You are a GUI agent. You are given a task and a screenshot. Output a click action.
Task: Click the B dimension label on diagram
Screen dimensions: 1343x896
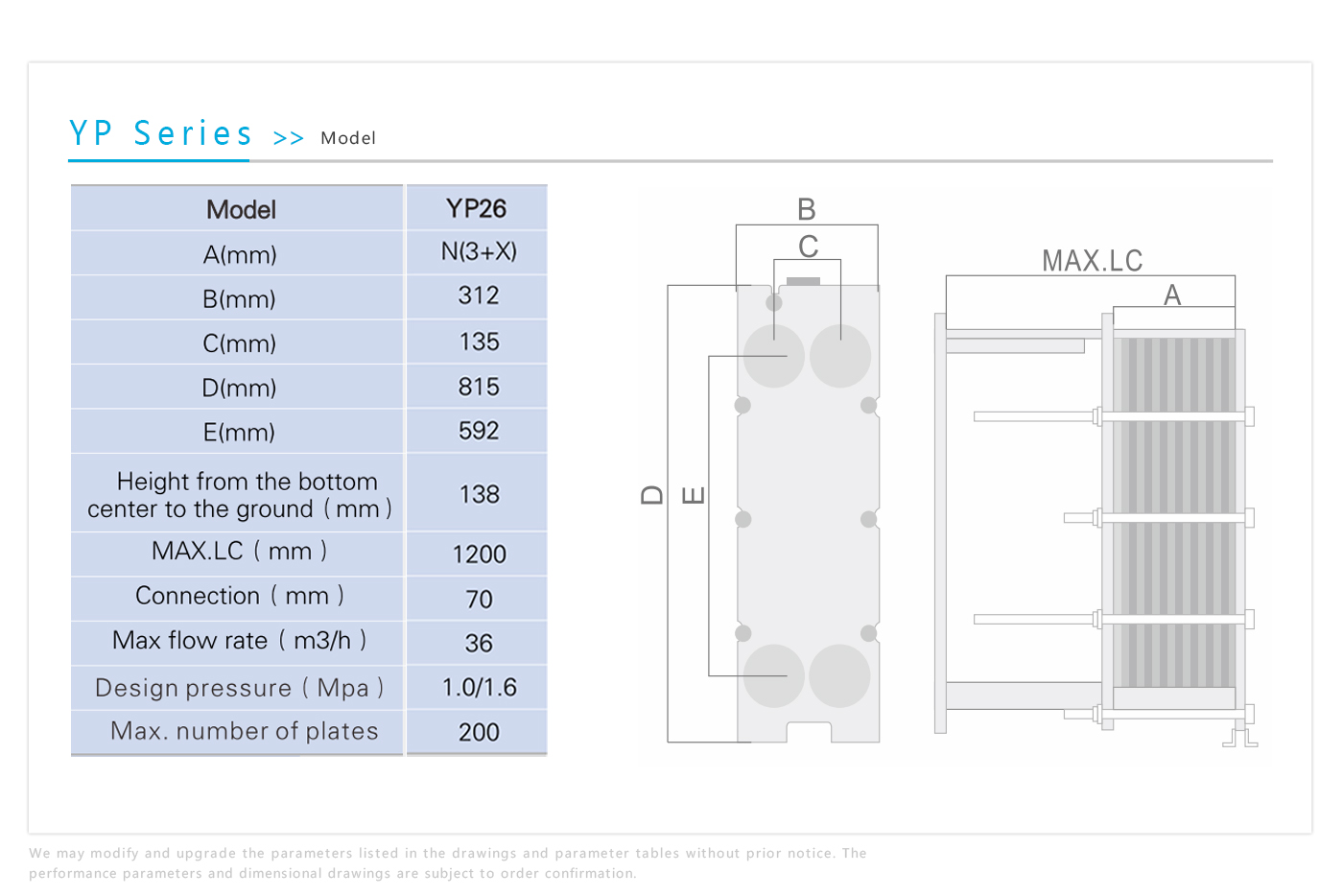click(x=806, y=209)
